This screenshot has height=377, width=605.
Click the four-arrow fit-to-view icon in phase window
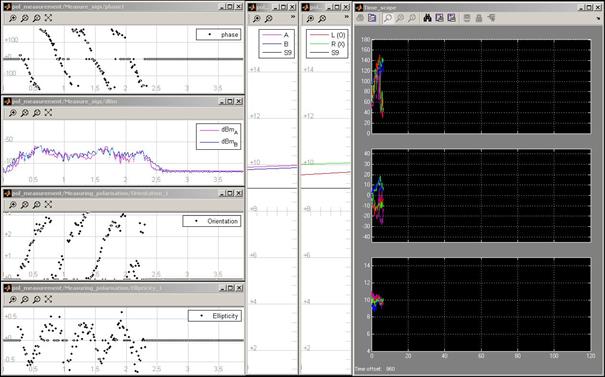click(x=48, y=18)
